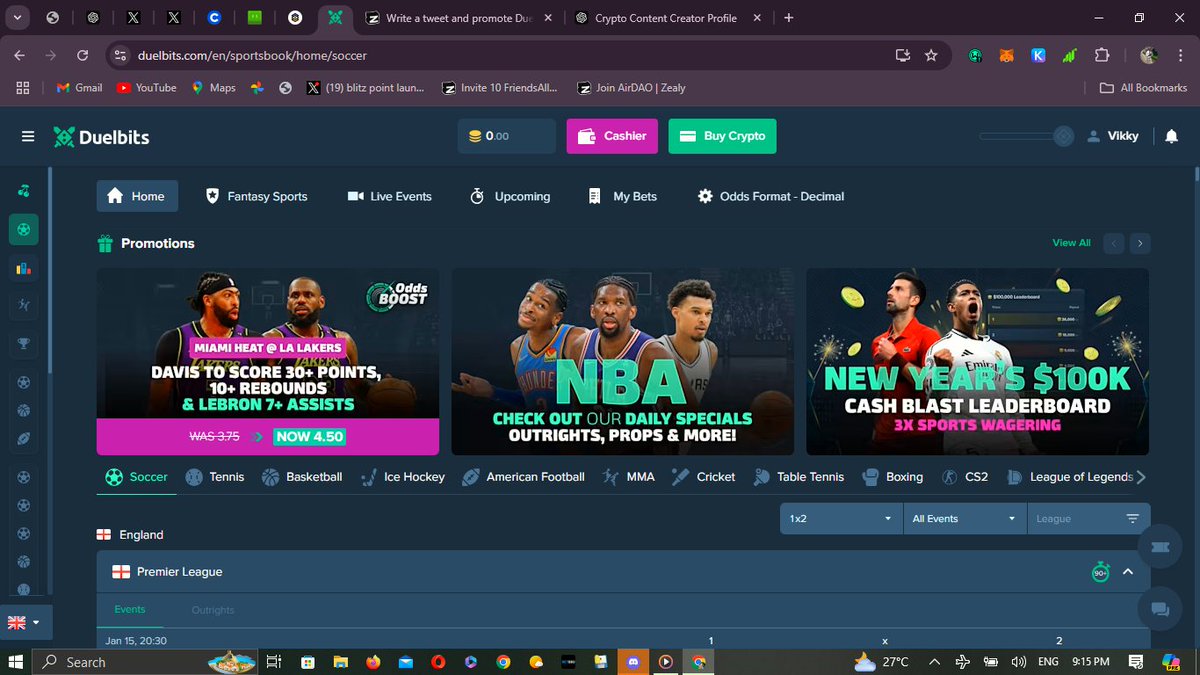Switch to Live Events tab
1200x675 pixels.
click(389, 196)
